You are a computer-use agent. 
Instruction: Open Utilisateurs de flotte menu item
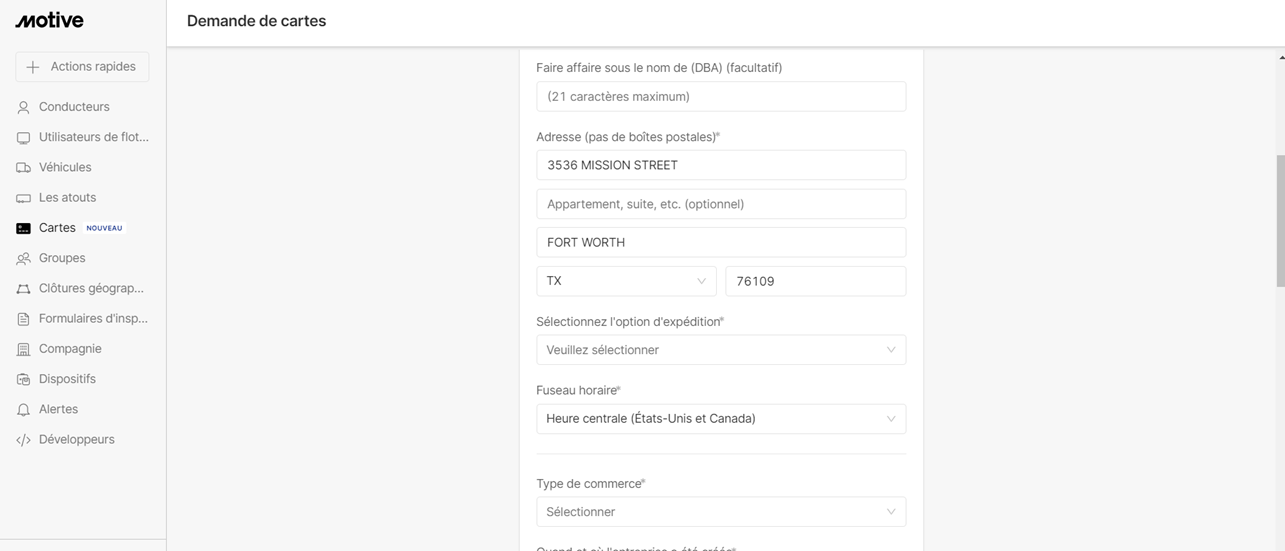point(93,137)
